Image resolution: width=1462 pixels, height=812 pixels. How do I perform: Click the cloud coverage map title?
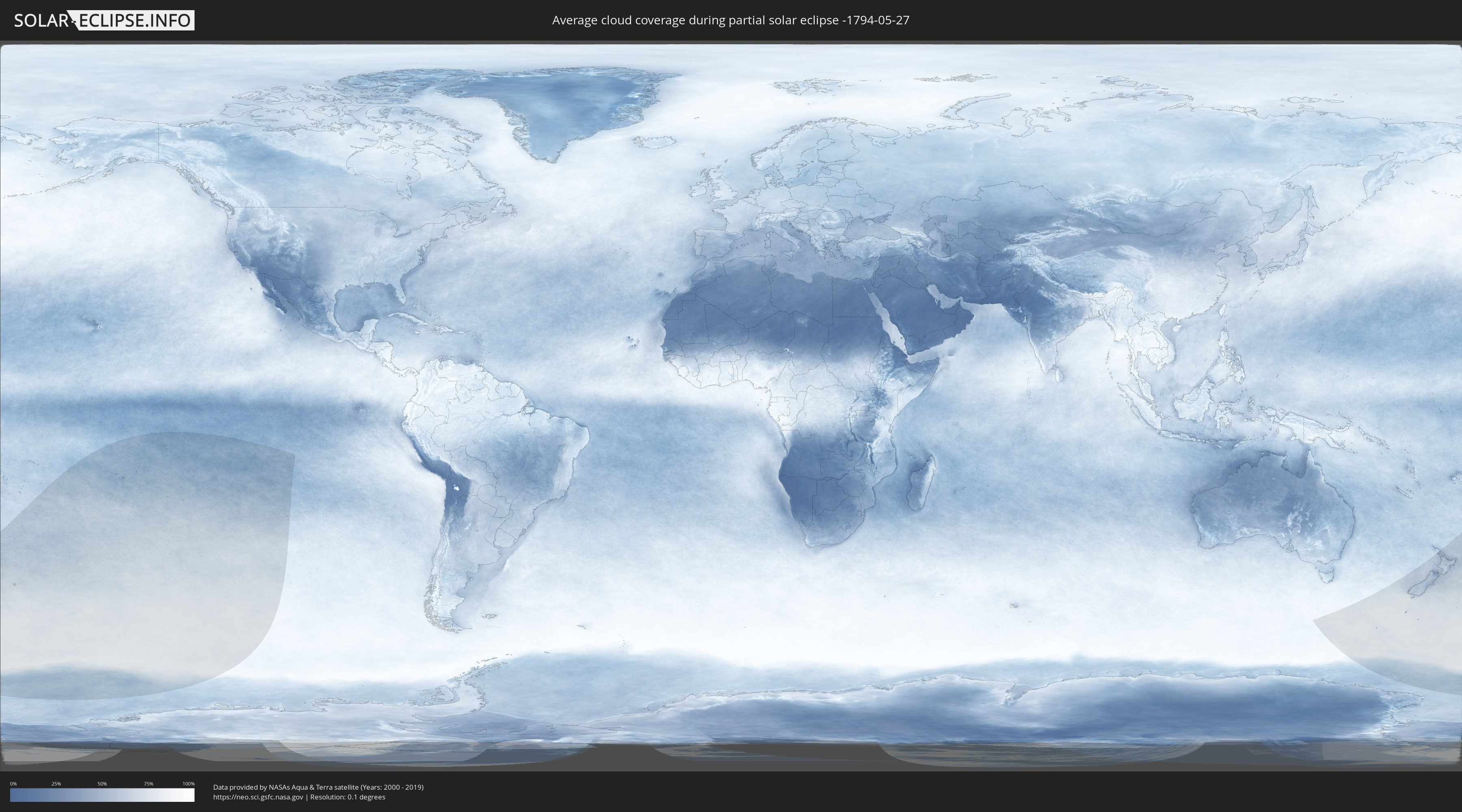731,20
